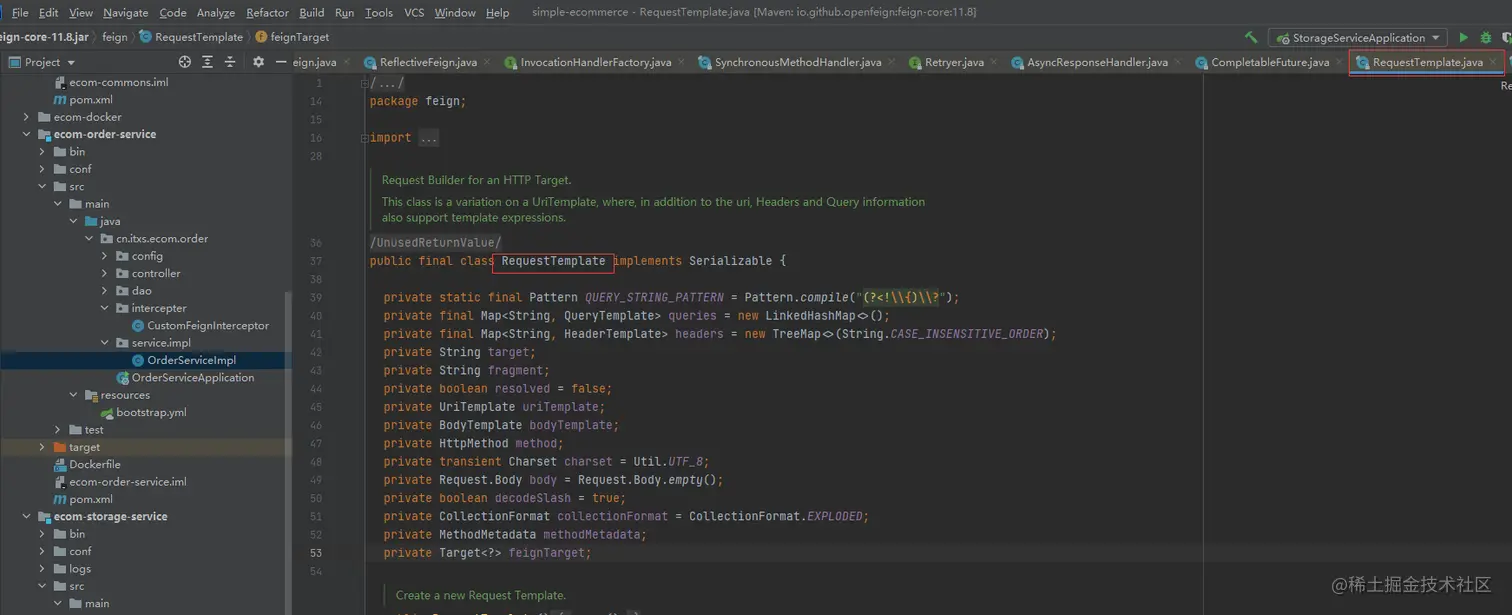
Task: Click the feignTarget field on line 53
Action: point(549,553)
